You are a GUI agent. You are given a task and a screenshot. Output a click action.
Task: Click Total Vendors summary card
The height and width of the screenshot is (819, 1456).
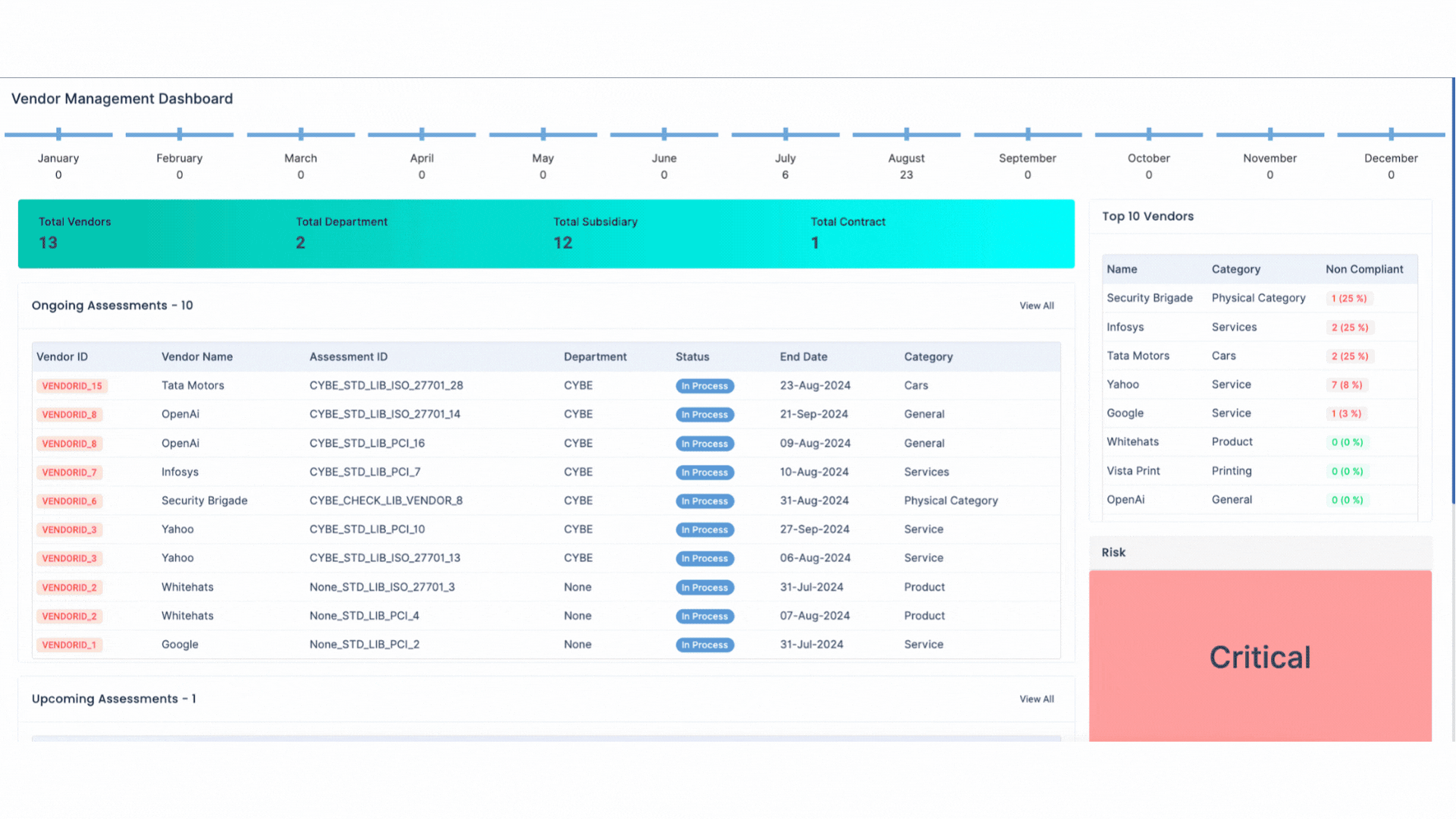point(74,233)
